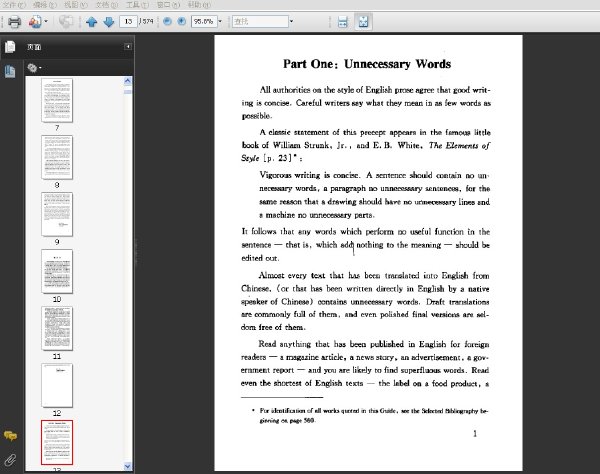Screen dimensions: 600x474
Task: Open the Pages panel icon in sidebar
Action: click(10, 47)
